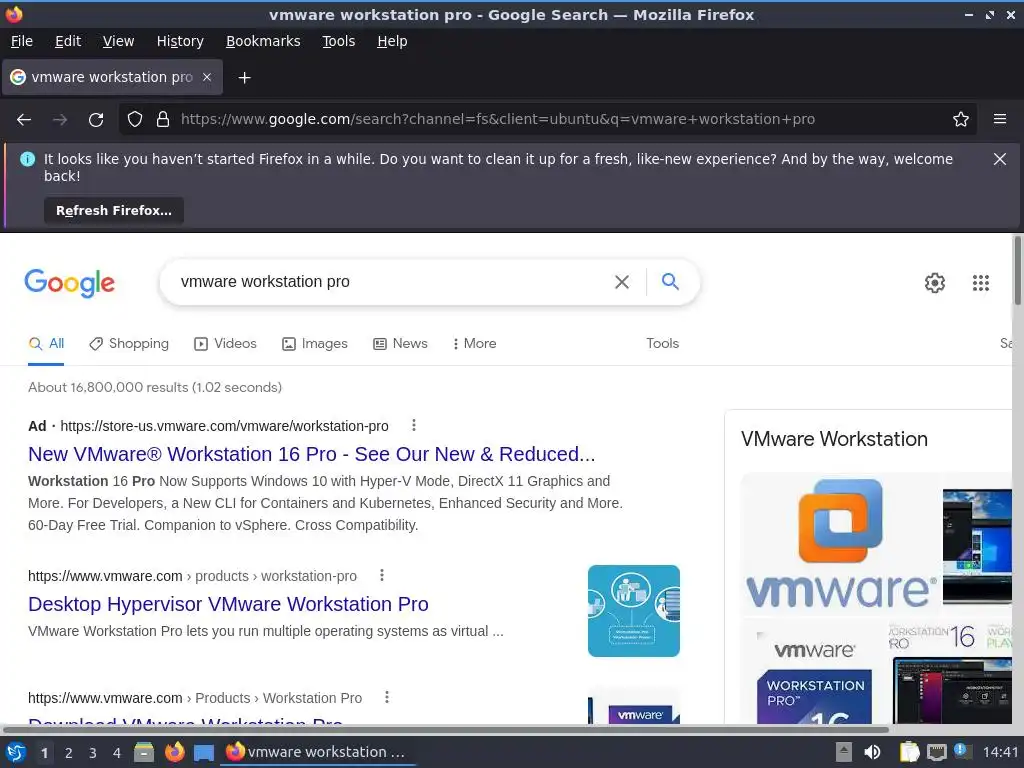
Task: Switch to workspace 4
Action: (117, 753)
